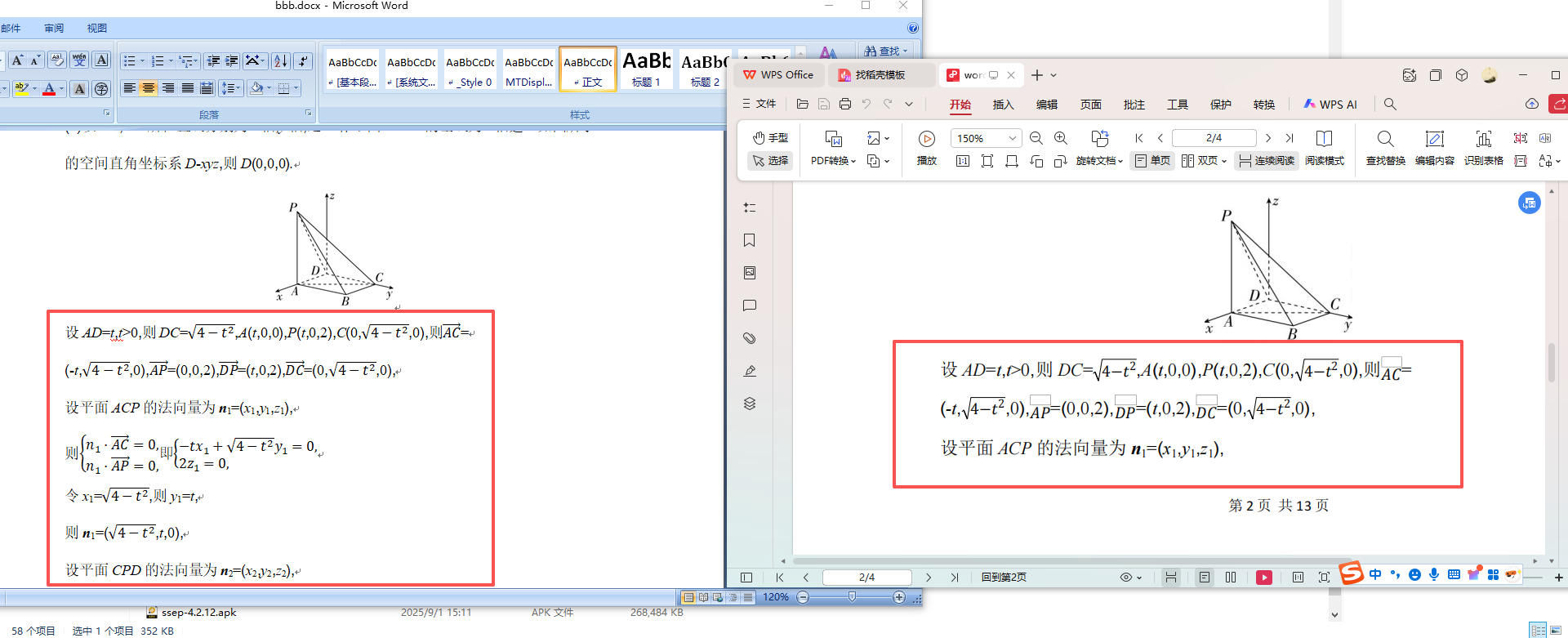
Task: Toggle WPS navigation pane from status bar
Action: [746, 577]
